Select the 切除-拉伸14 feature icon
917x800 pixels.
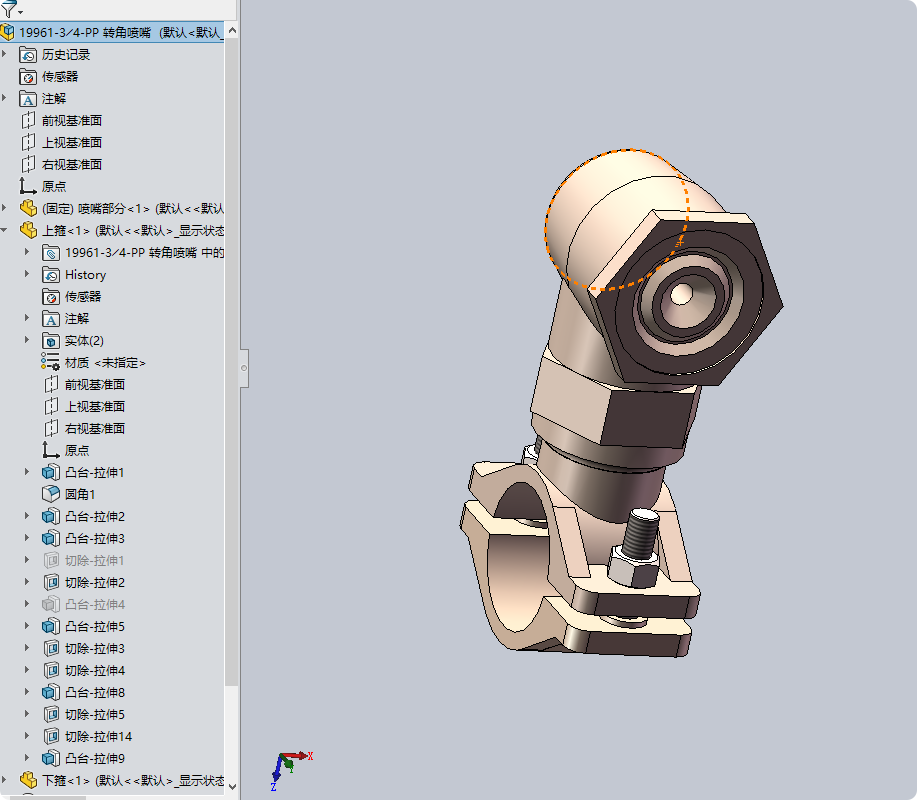click(51, 736)
